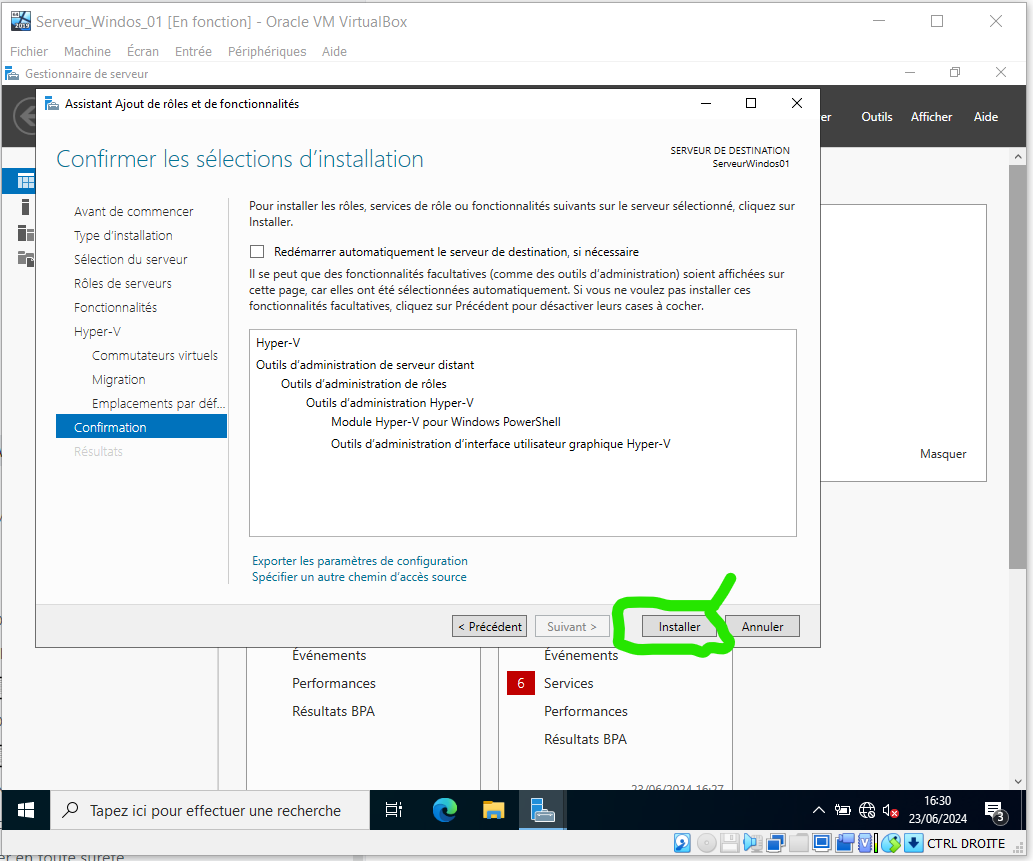
Task: Click the VirtualBox hard disk status icon
Action: click(x=682, y=843)
